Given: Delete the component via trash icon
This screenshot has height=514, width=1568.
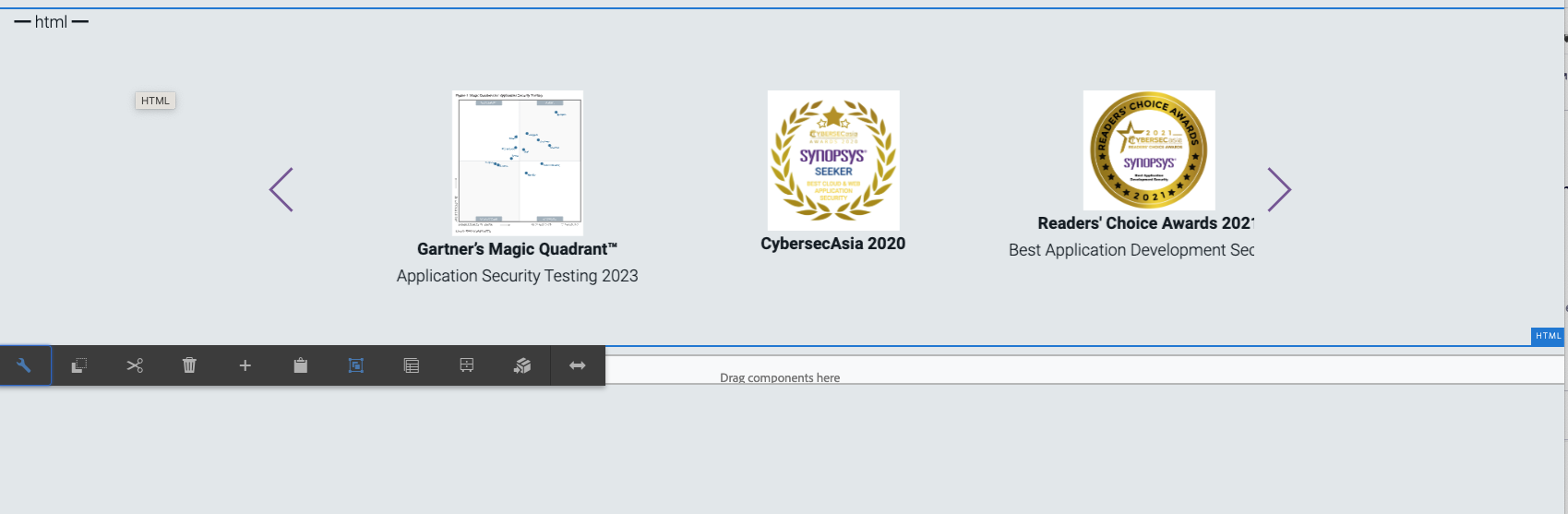Looking at the screenshot, I should click(189, 365).
